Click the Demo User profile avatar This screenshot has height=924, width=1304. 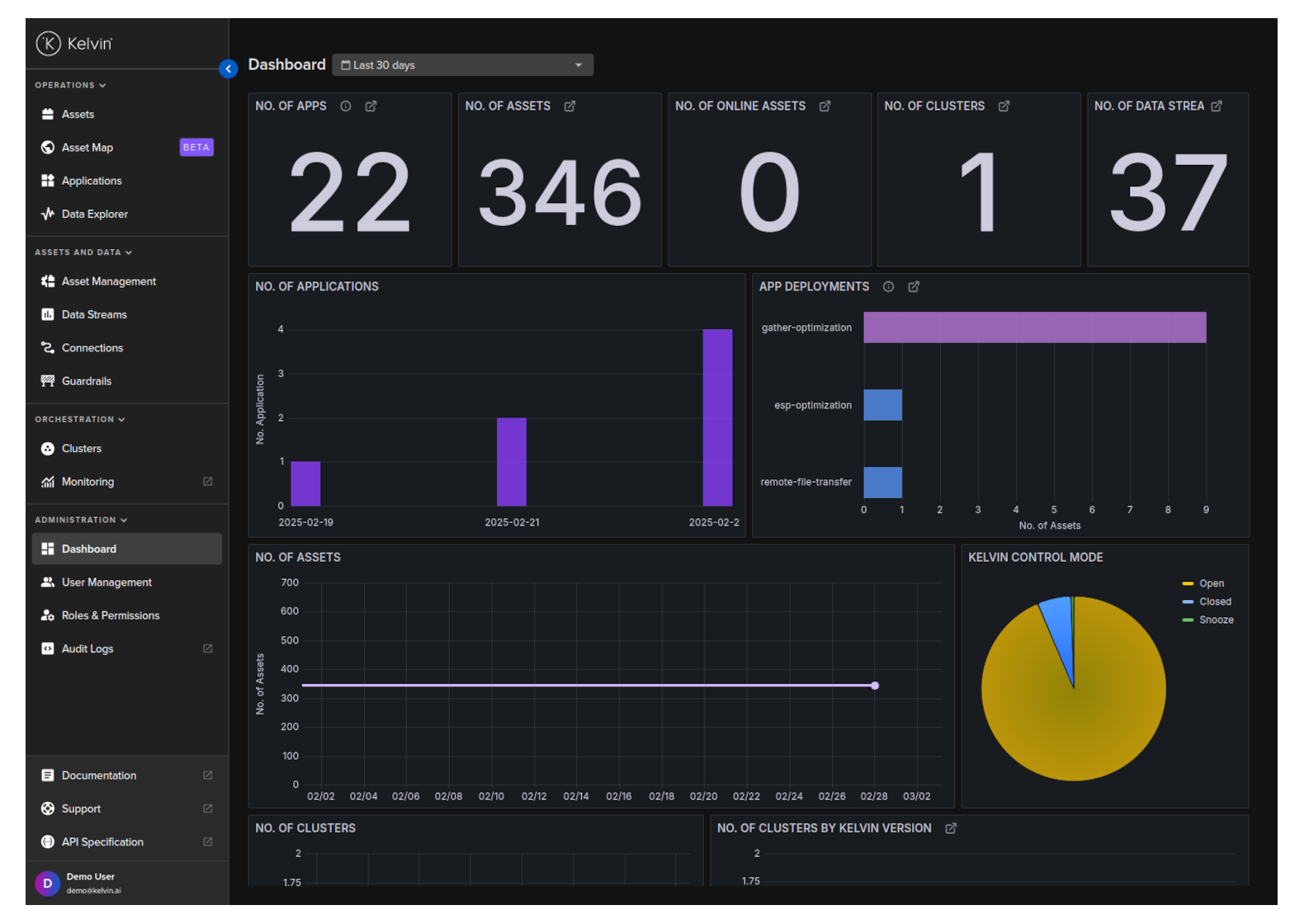tap(48, 883)
